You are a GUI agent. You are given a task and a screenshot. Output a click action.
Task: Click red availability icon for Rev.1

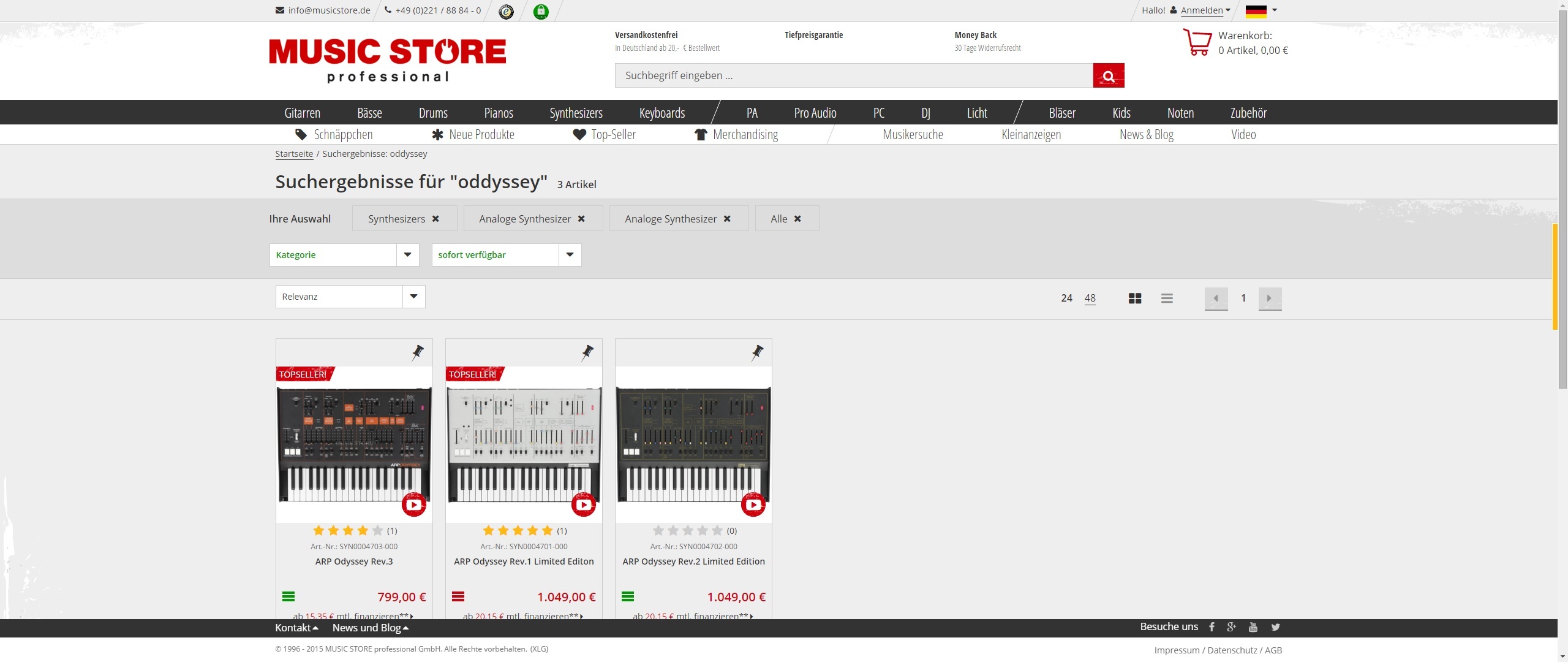458,596
